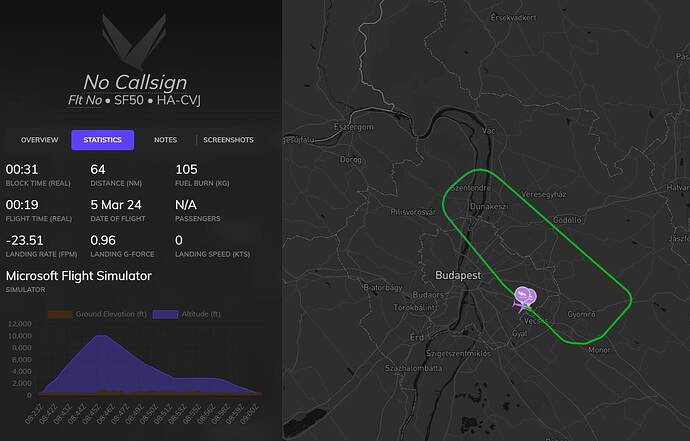The height and width of the screenshot is (441, 690).
Task: Click the Esztergom label on the map
Action: pyautogui.click(x=354, y=127)
